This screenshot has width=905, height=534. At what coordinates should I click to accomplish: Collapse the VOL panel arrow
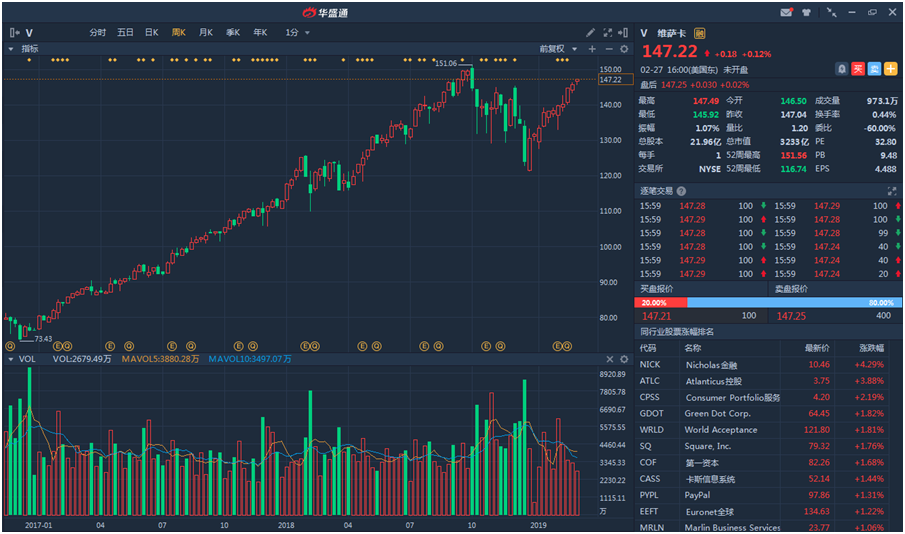pos(11,359)
